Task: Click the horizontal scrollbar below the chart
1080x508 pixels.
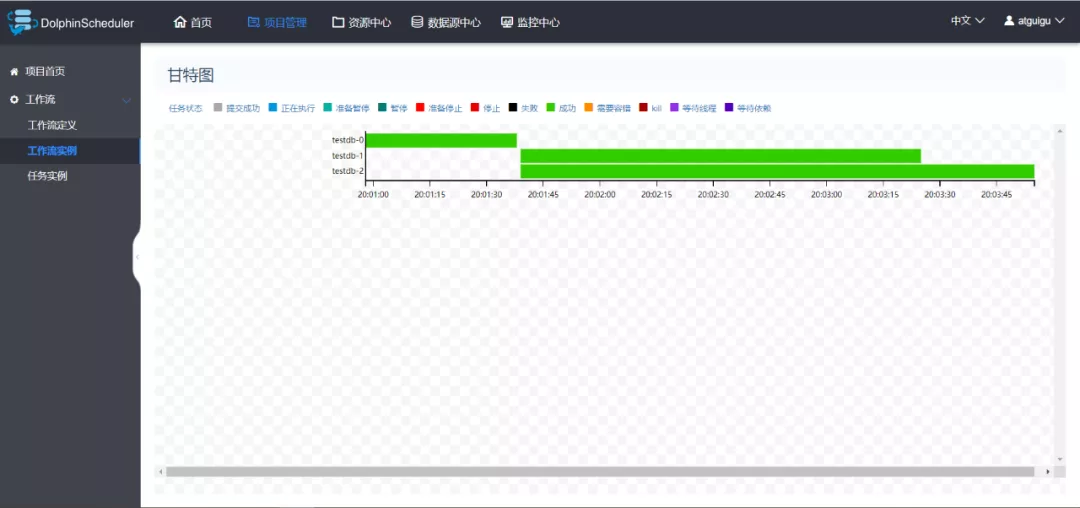Action: [600, 471]
